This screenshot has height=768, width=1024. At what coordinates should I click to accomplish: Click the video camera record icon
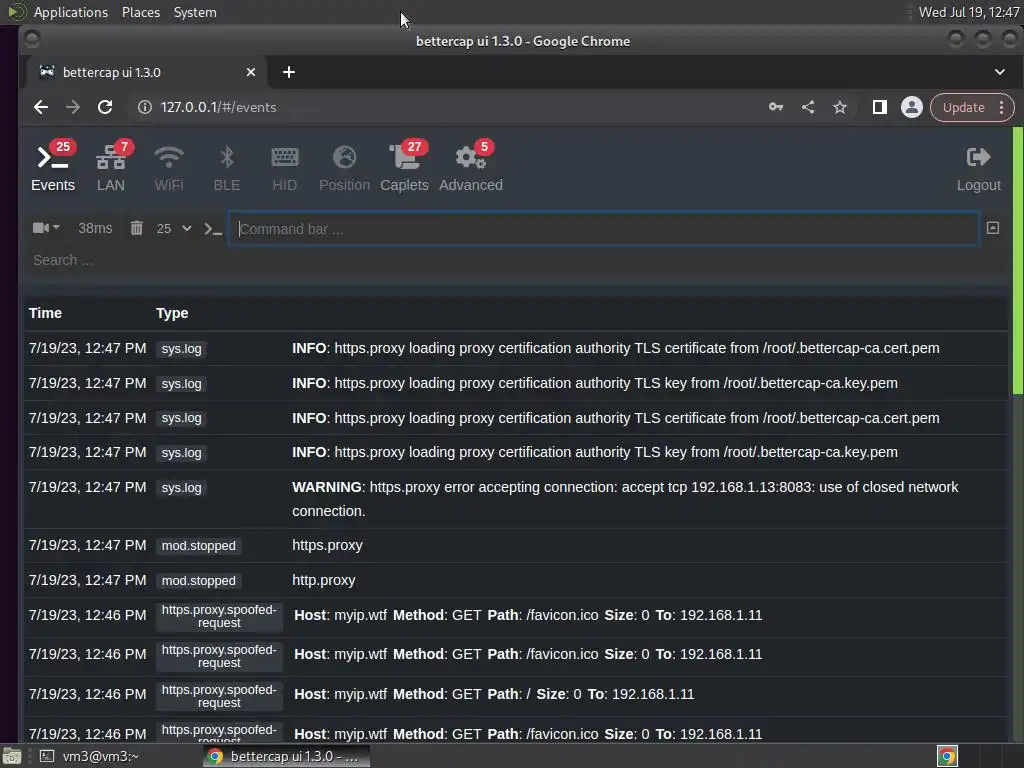(40, 227)
